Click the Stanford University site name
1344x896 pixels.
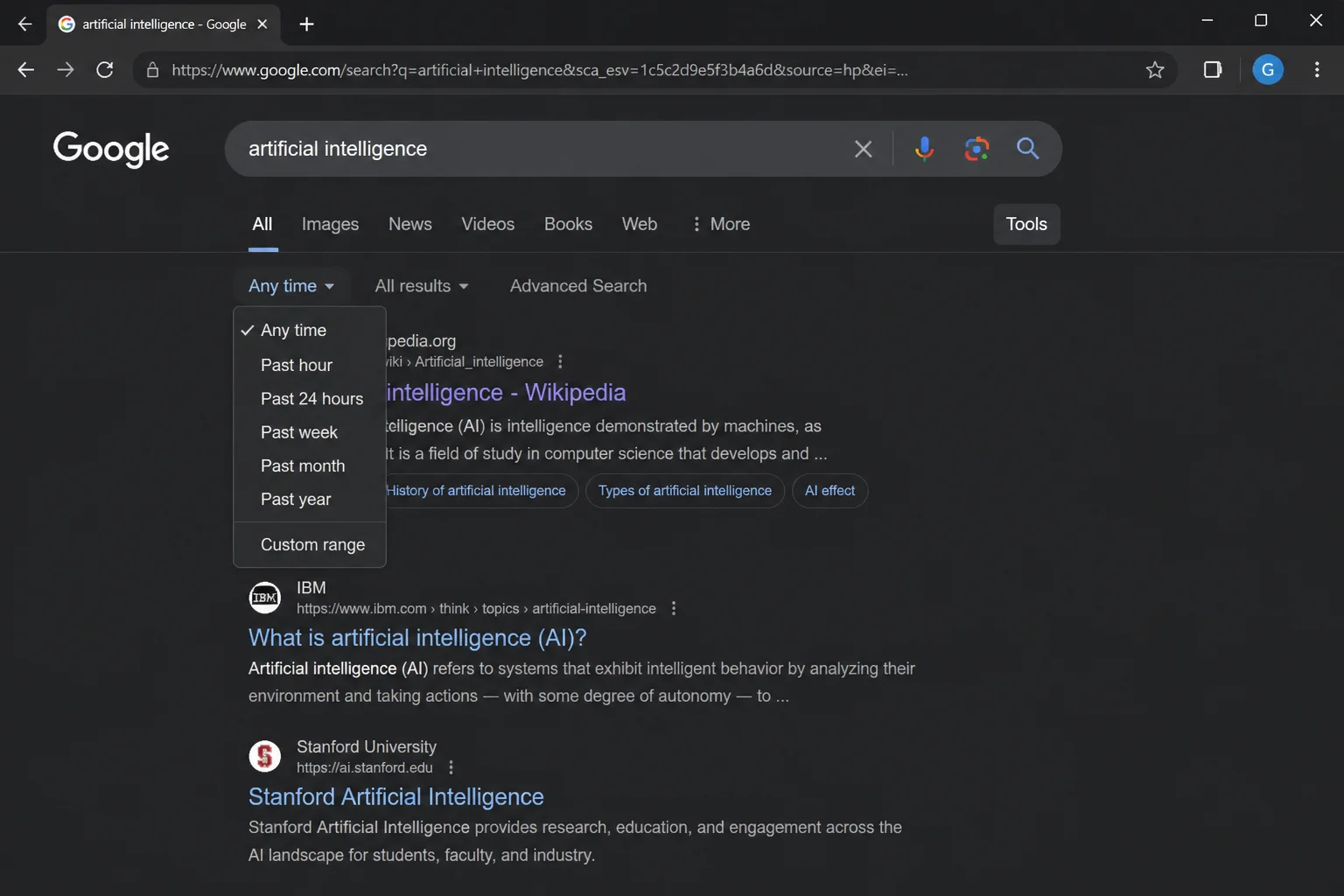tap(367, 746)
